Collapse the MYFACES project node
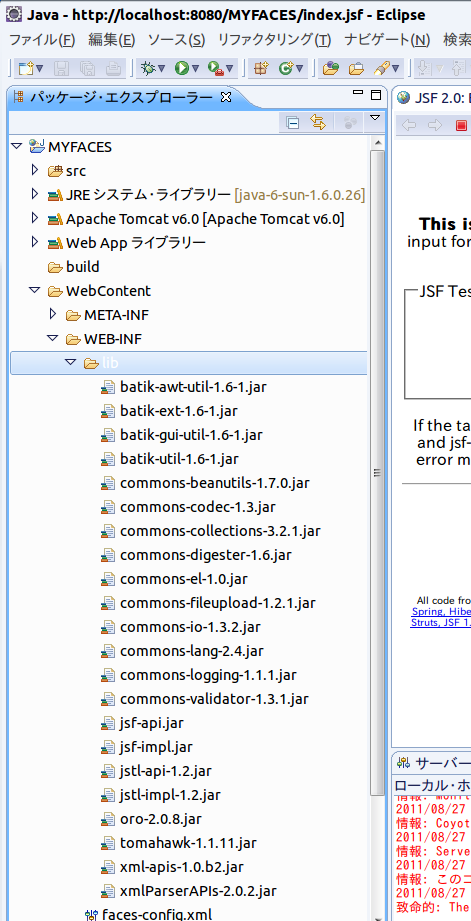The image size is (471, 921). (x=16, y=146)
